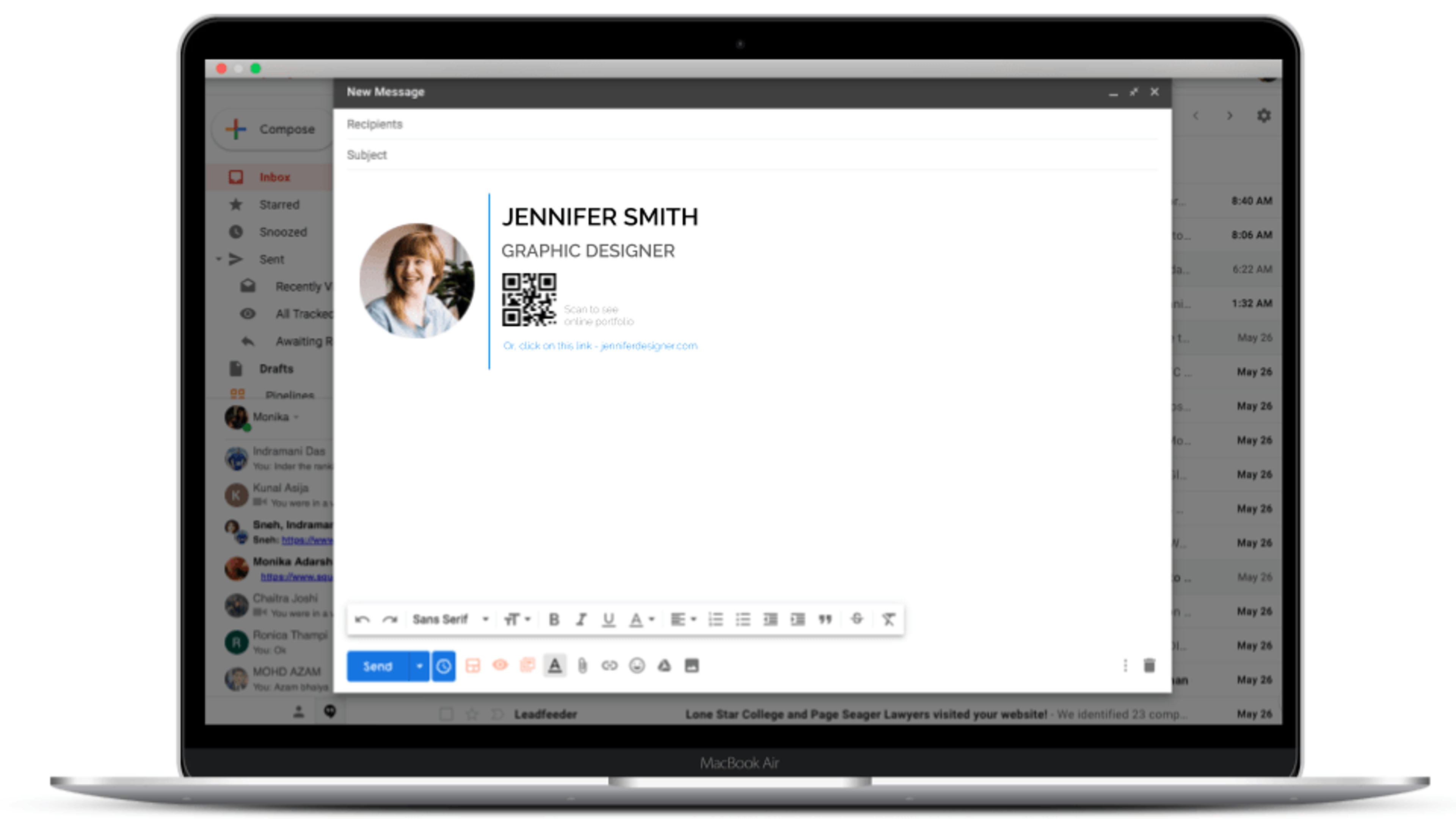Undo the last edit in compose toolbar
Screen dimensions: 1456x819
(362, 620)
